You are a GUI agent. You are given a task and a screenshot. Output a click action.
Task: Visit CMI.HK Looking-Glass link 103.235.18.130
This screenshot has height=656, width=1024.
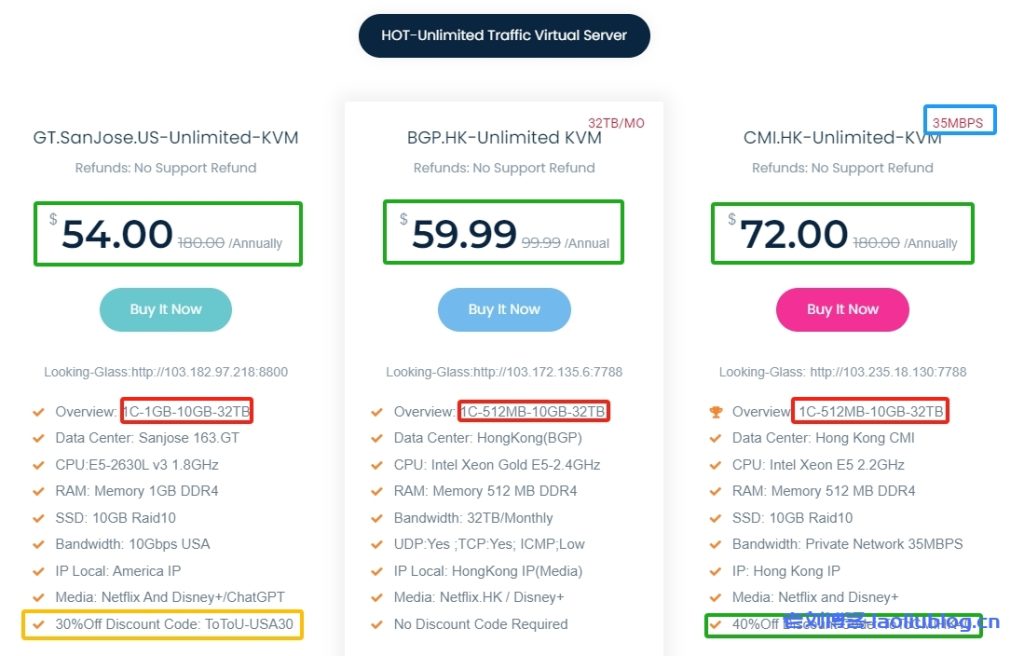point(842,372)
